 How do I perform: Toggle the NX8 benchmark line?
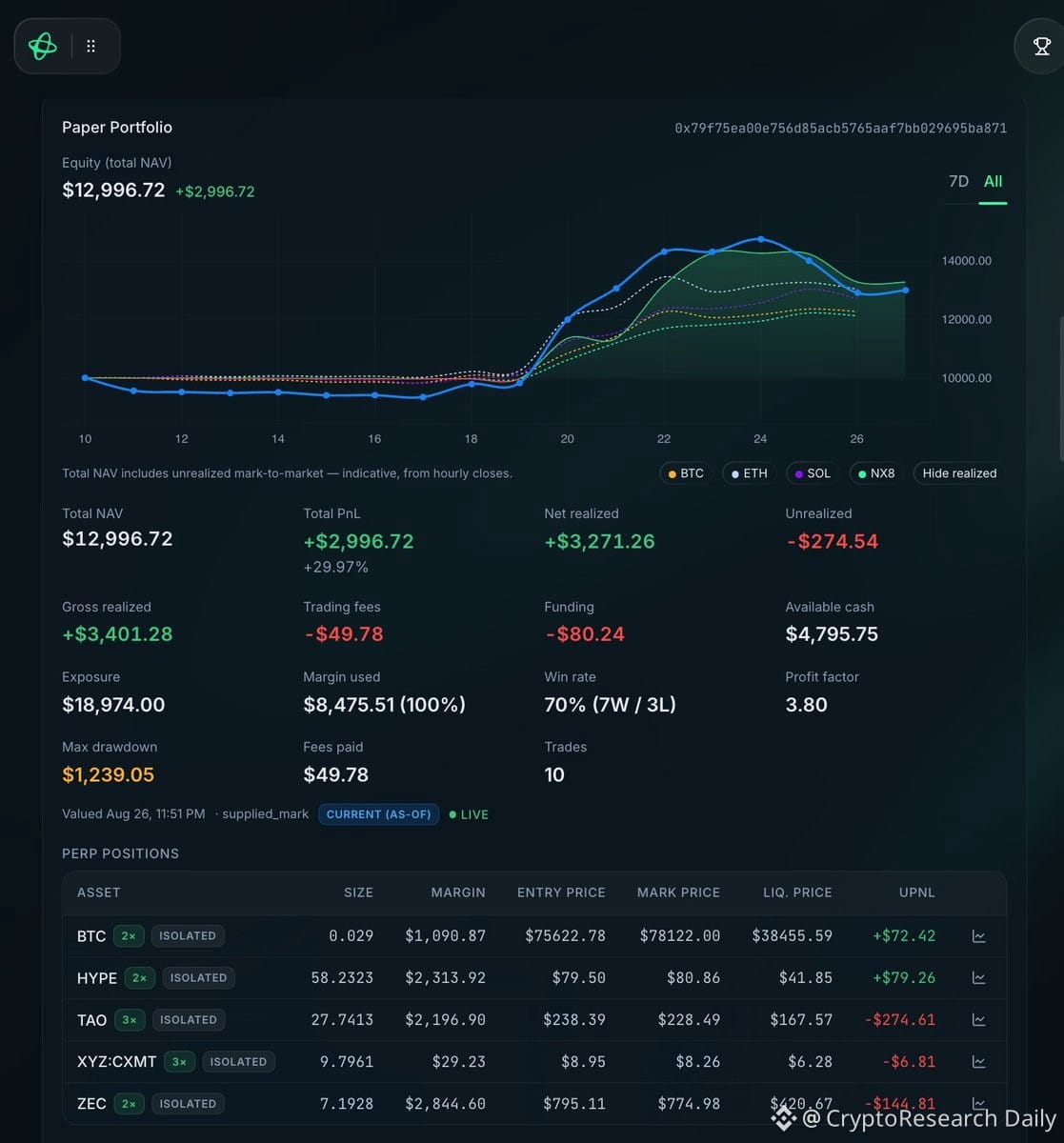[876, 473]
